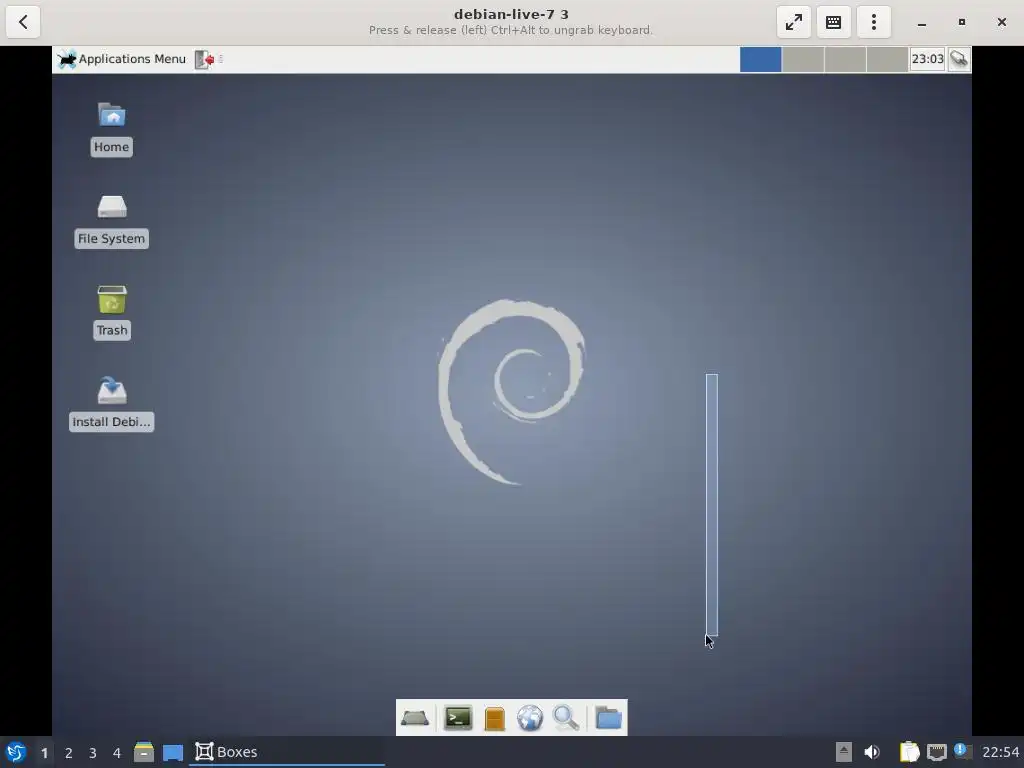This screenshot has height=768, width=1024.
Task: Select the File System desktop icon
Action: (x=112, y=221)
